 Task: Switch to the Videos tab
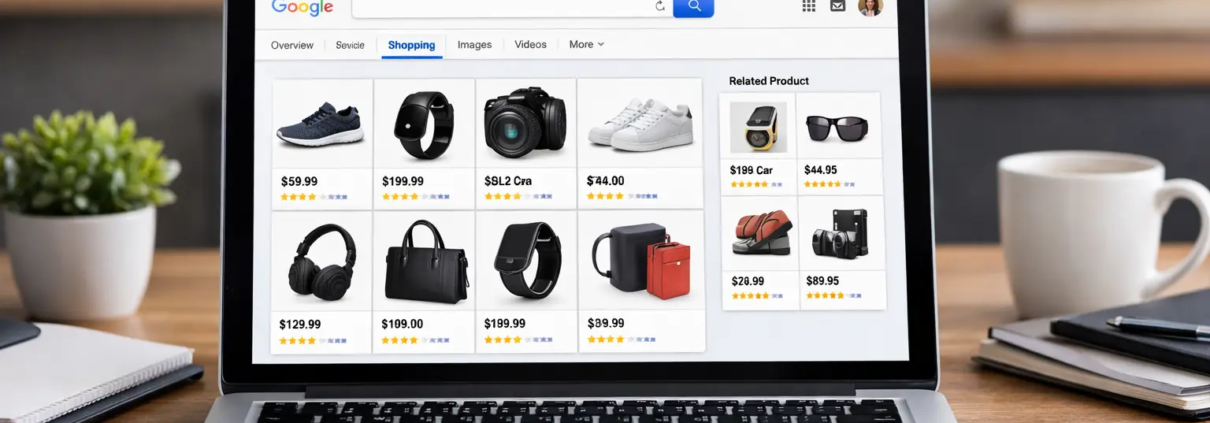(530, 45)
